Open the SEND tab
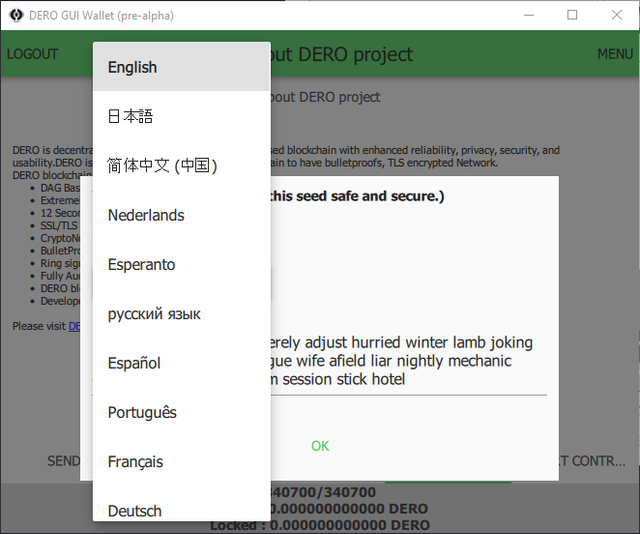Image resolution: width=640 pixels, height=534 pixels. (x=63, y=461)
